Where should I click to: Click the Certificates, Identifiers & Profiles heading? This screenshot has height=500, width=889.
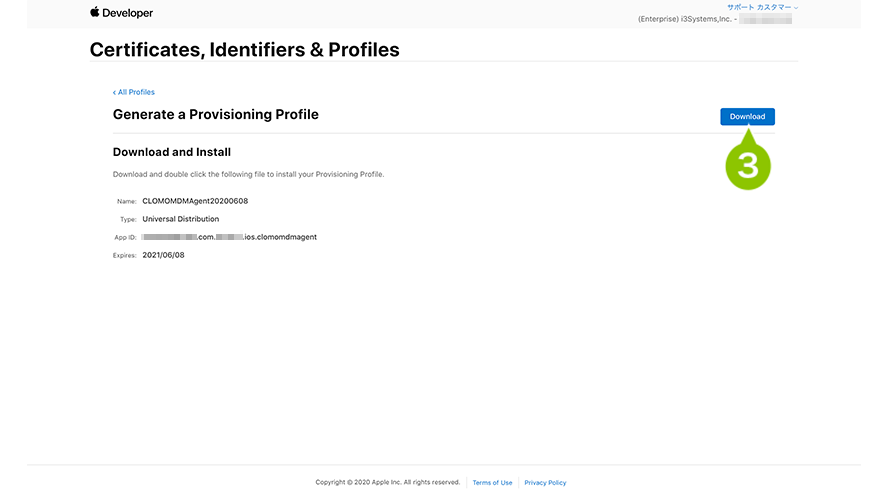coord(244,50)
